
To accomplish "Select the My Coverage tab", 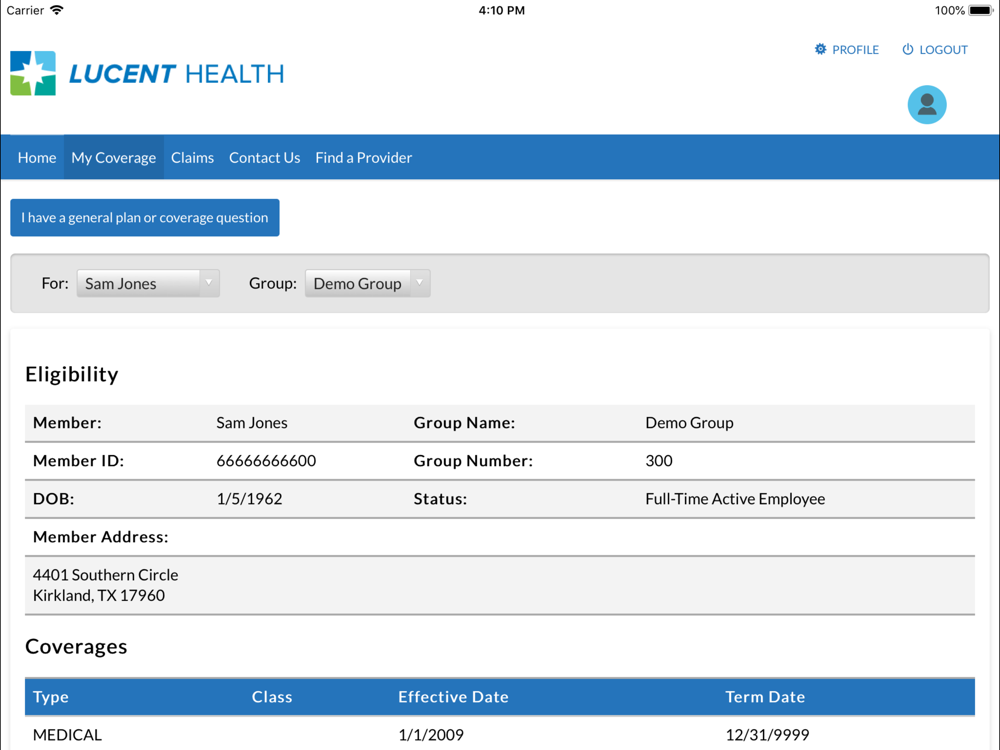I will pyautogui.click(x=114, y=158).
